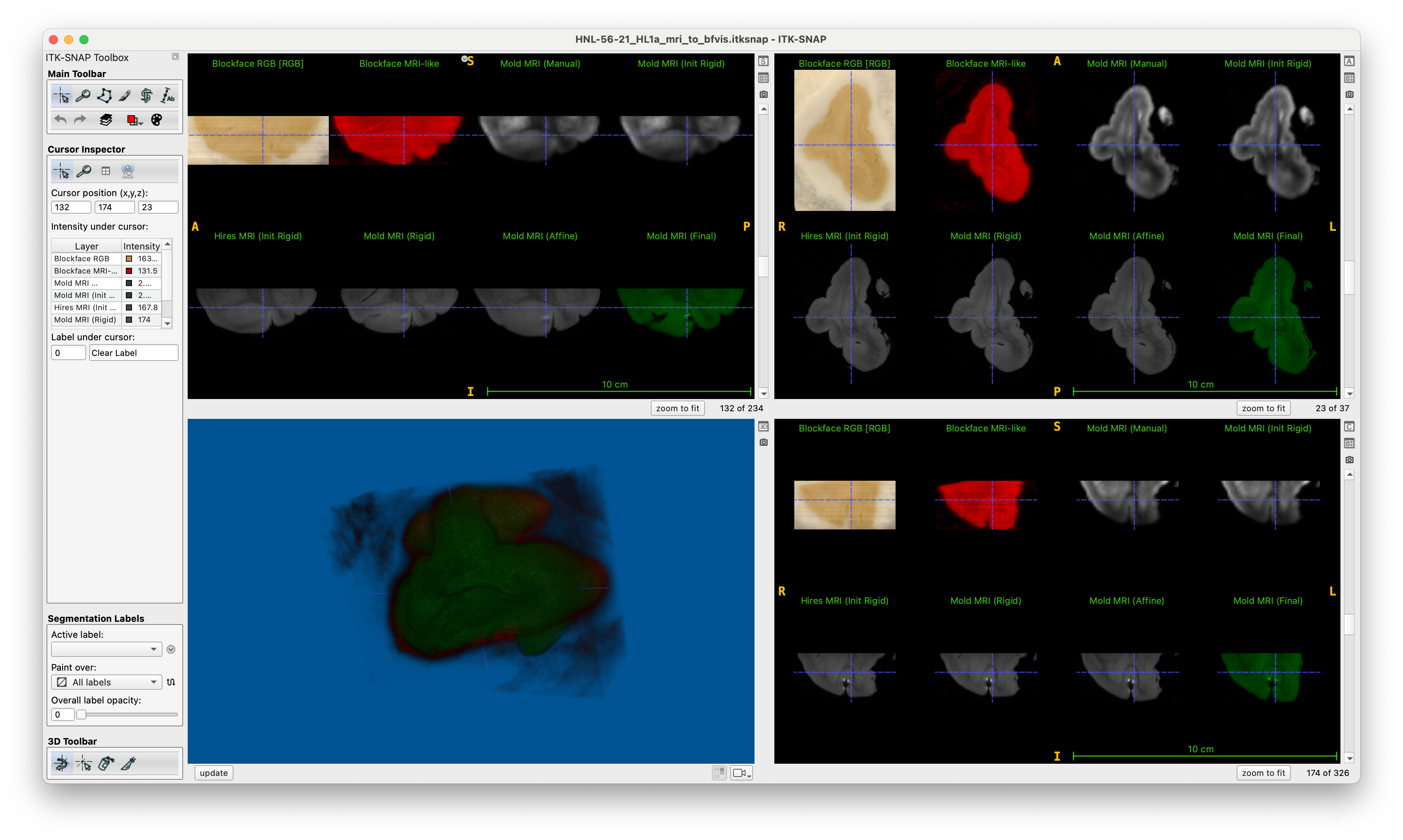This screenshot has height=840, width=1403.
Task: Click the Blockface RGB tan color swatch
Action: 129,259
